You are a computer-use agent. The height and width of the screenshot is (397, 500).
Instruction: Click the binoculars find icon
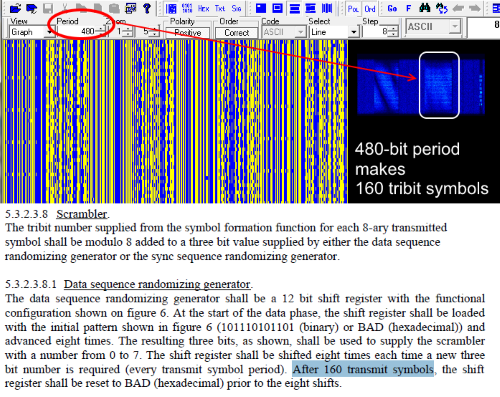pos(425,8)
